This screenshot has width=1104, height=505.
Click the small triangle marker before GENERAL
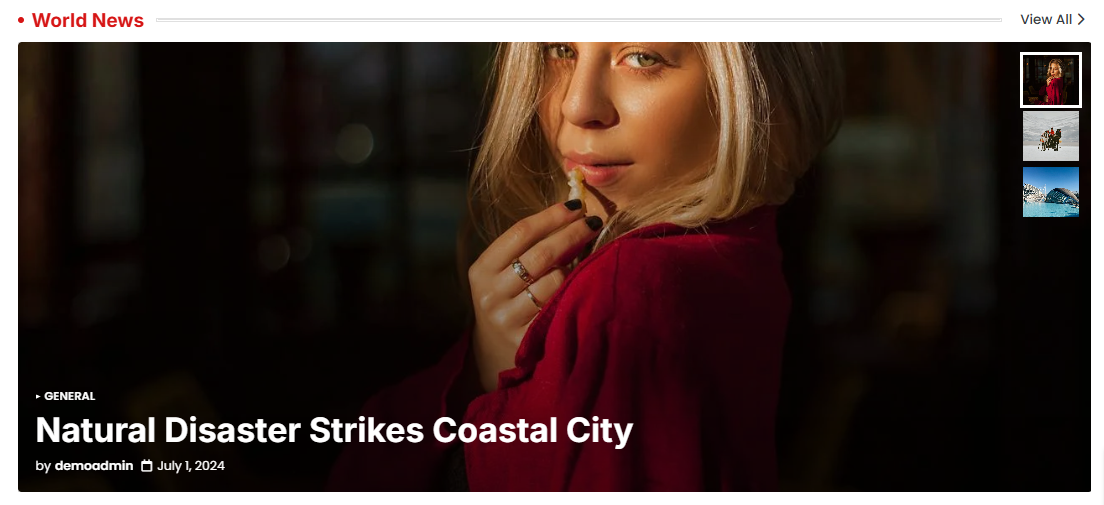click(38, 397)
